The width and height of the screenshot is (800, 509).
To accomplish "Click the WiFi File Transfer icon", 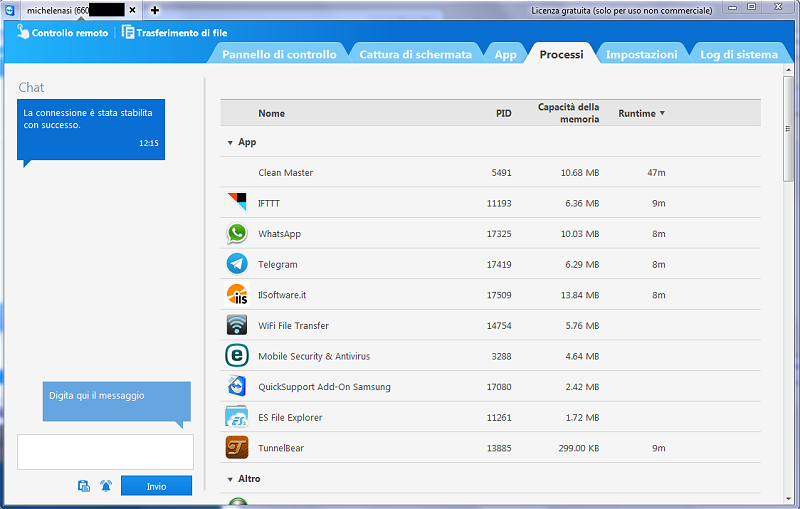I will pos(237,325).
